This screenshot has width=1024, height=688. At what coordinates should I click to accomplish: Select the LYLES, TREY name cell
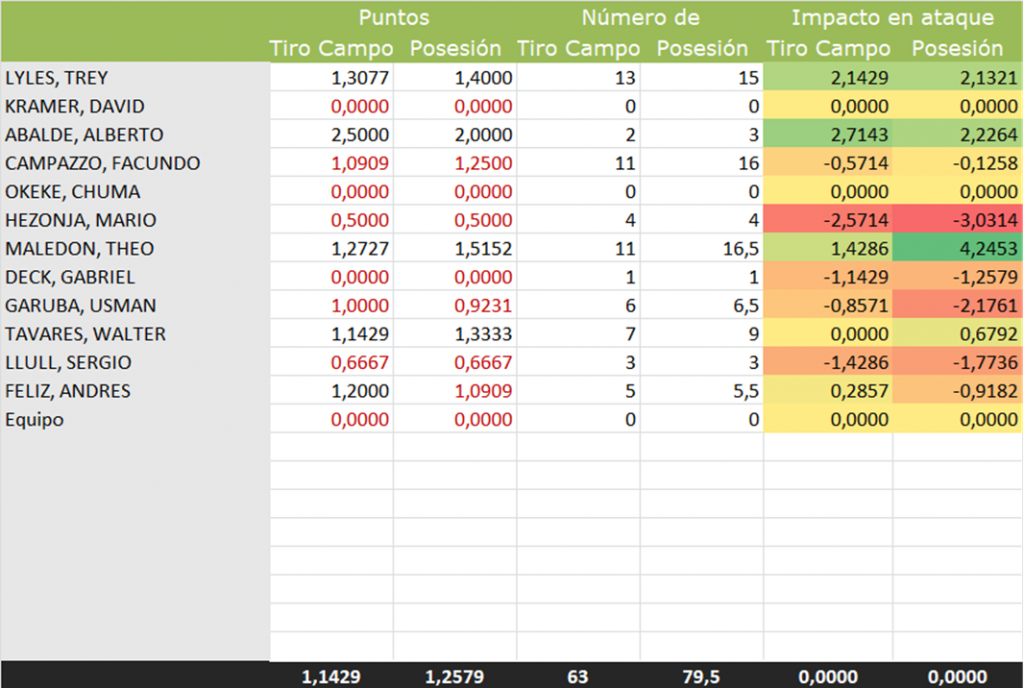click(57, 78)
